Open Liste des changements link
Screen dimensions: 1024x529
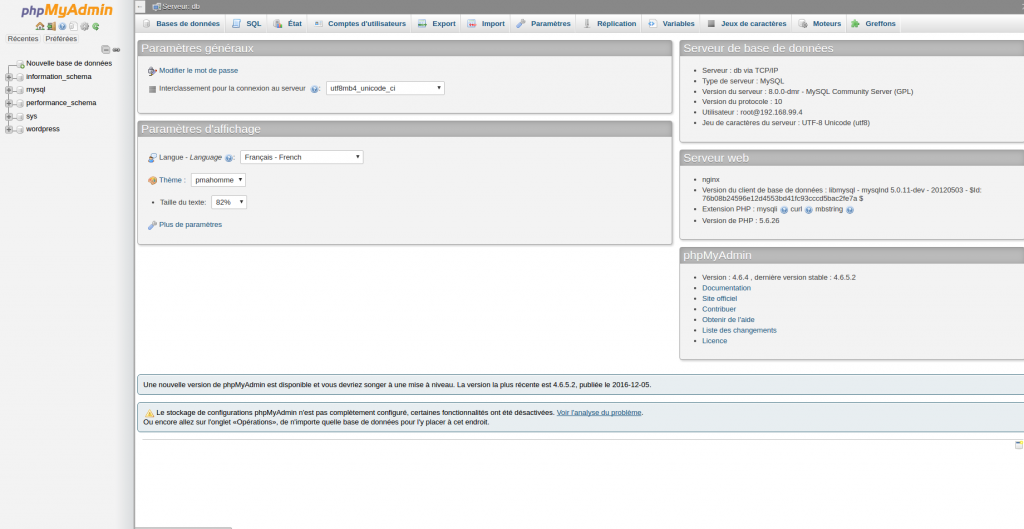(x=739, y=330)
